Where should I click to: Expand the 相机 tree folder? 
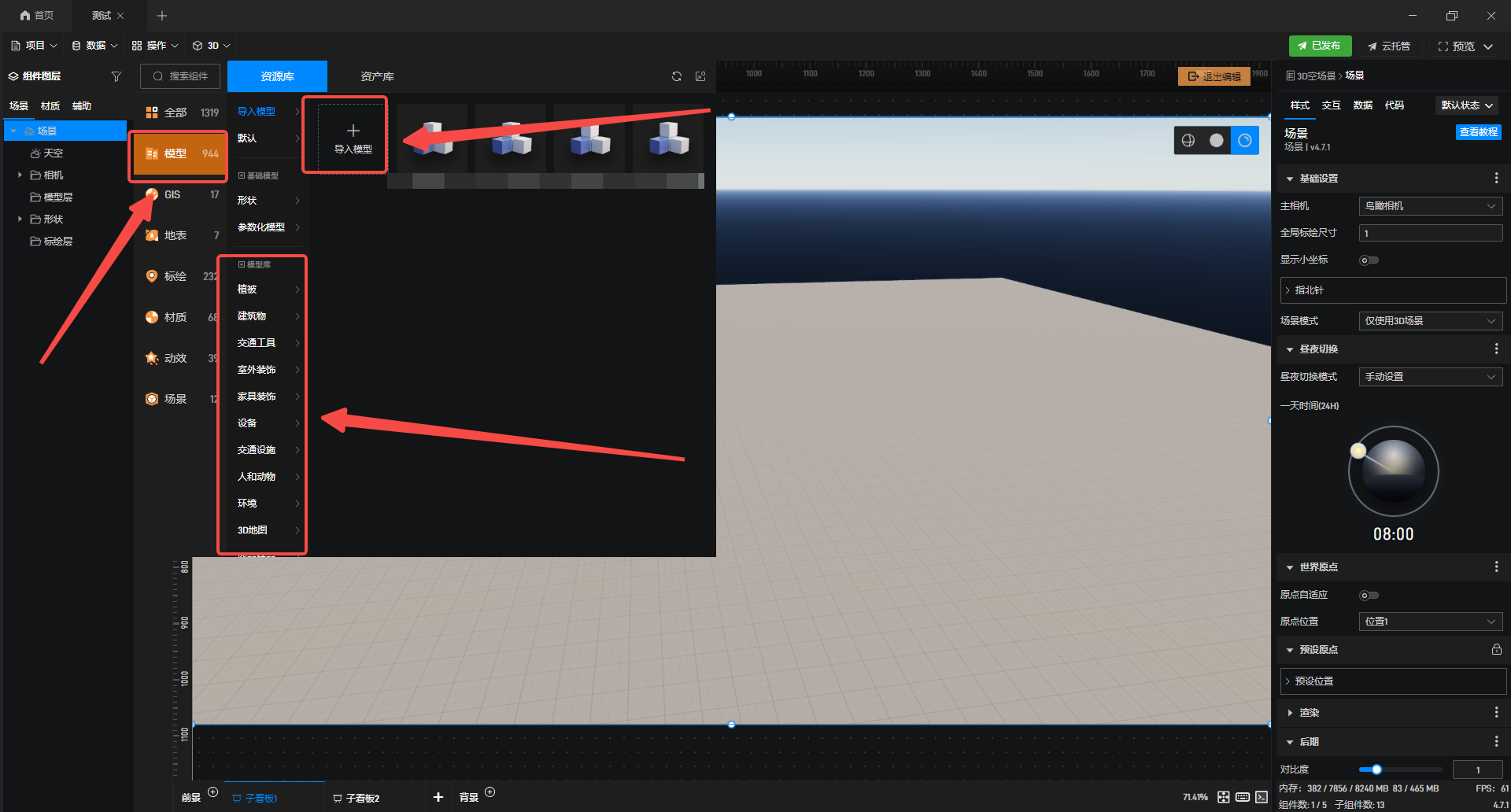click(x=20, y=175)
